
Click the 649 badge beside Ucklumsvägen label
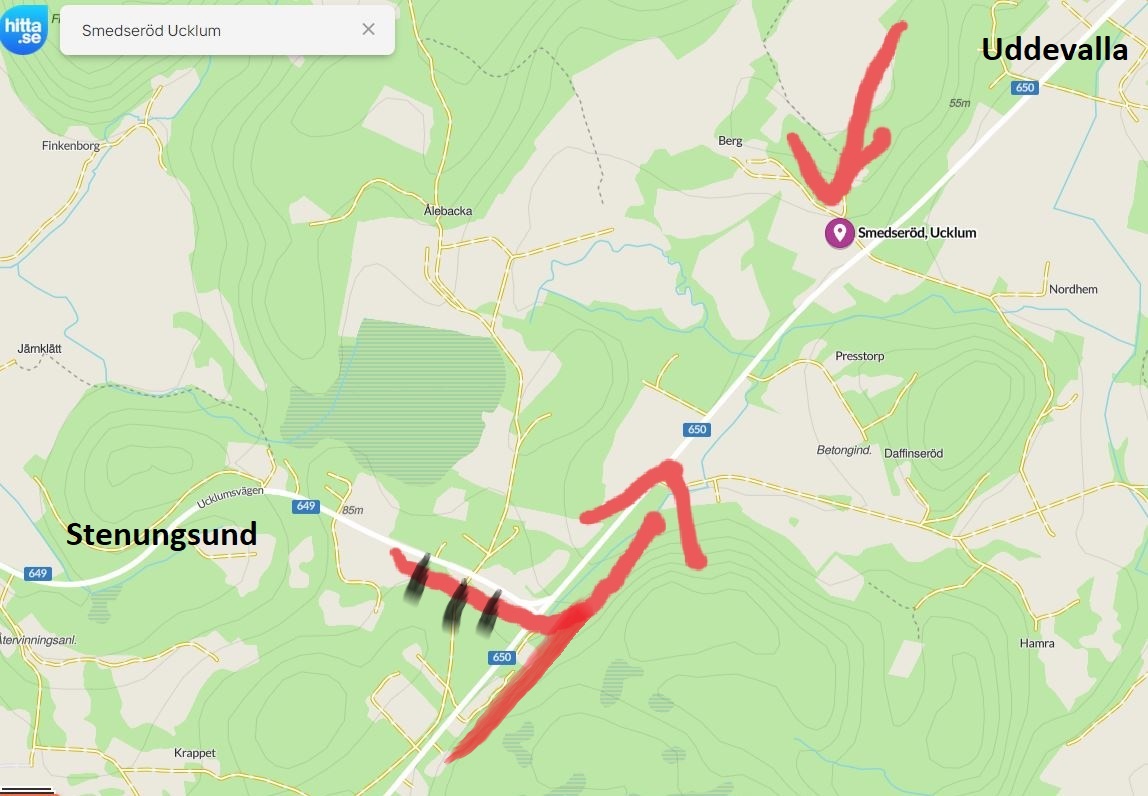(305, 506)
